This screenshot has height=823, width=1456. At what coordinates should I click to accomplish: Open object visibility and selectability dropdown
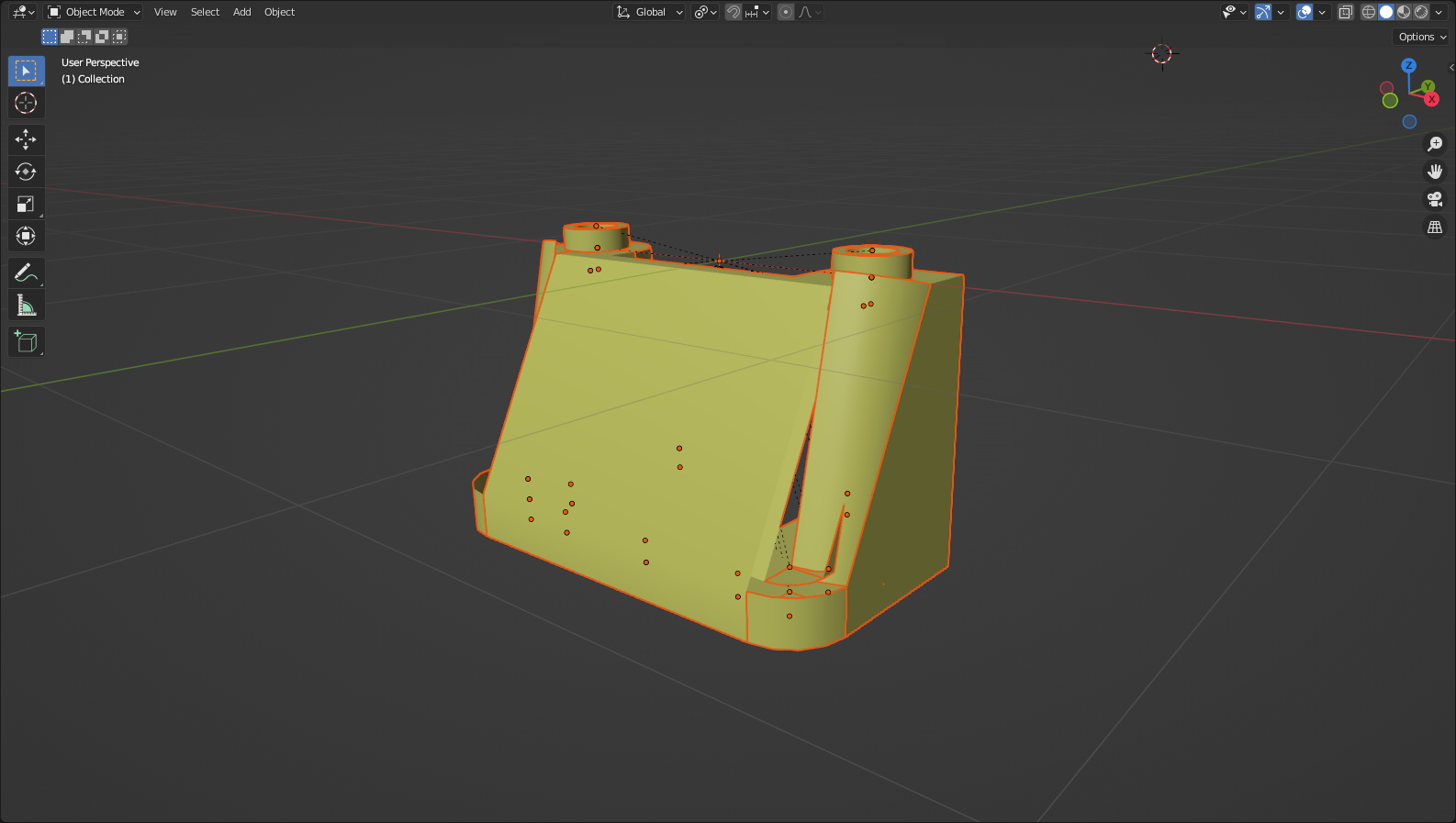coord(1234,12)
